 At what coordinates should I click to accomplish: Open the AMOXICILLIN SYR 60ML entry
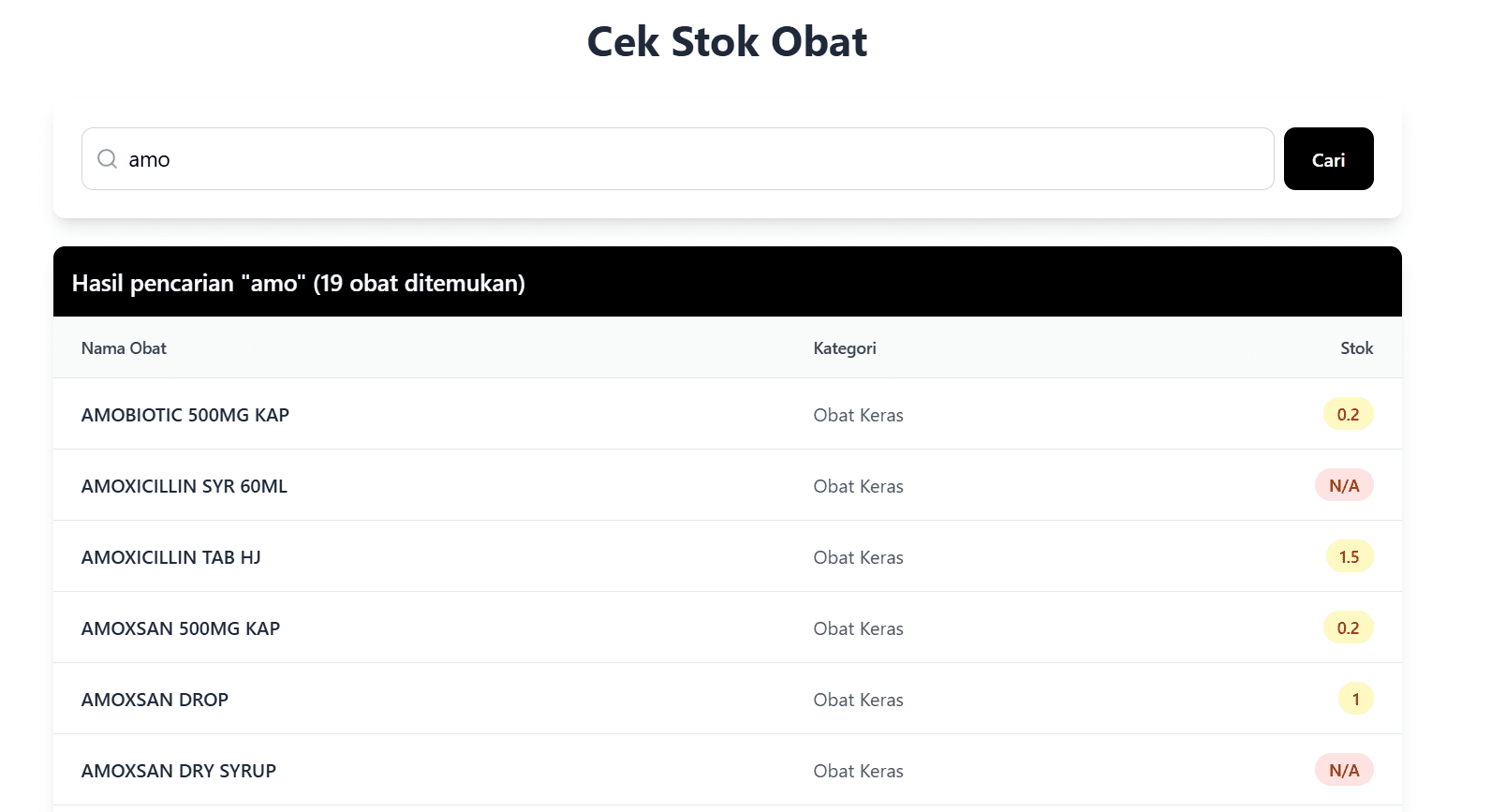[x=184, y=485]
